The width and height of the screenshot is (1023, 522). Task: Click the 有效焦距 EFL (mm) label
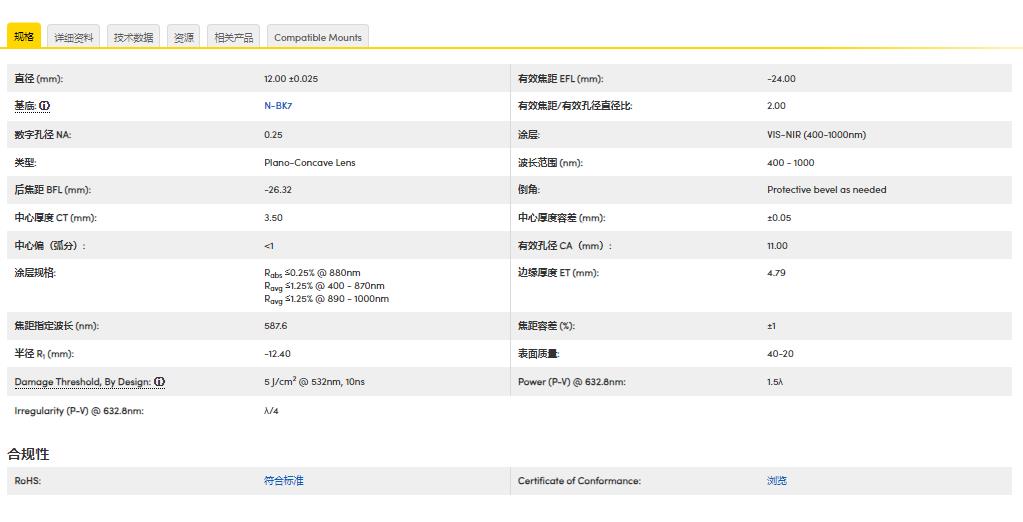[560, 78]
